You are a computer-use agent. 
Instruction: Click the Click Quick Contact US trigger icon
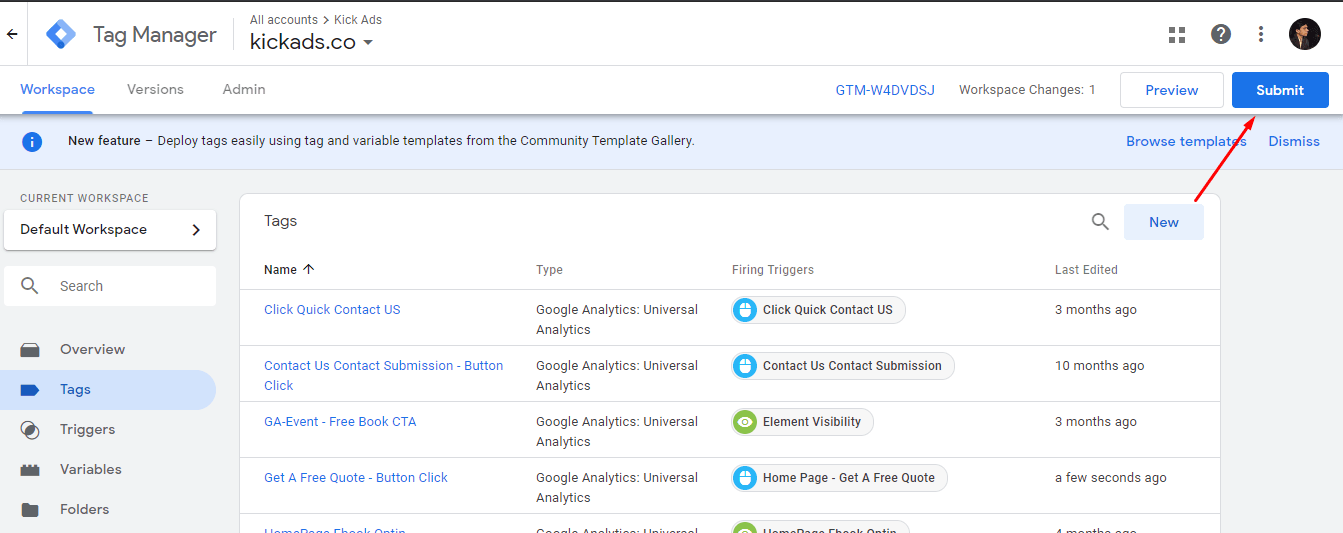744,310
